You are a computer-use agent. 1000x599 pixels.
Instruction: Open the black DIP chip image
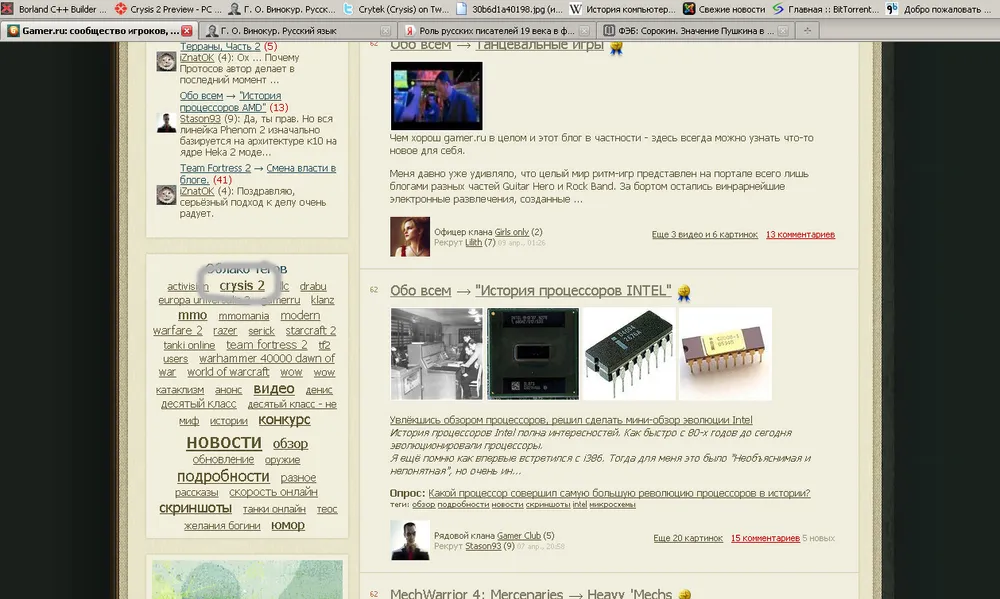[x=629, y=354]
